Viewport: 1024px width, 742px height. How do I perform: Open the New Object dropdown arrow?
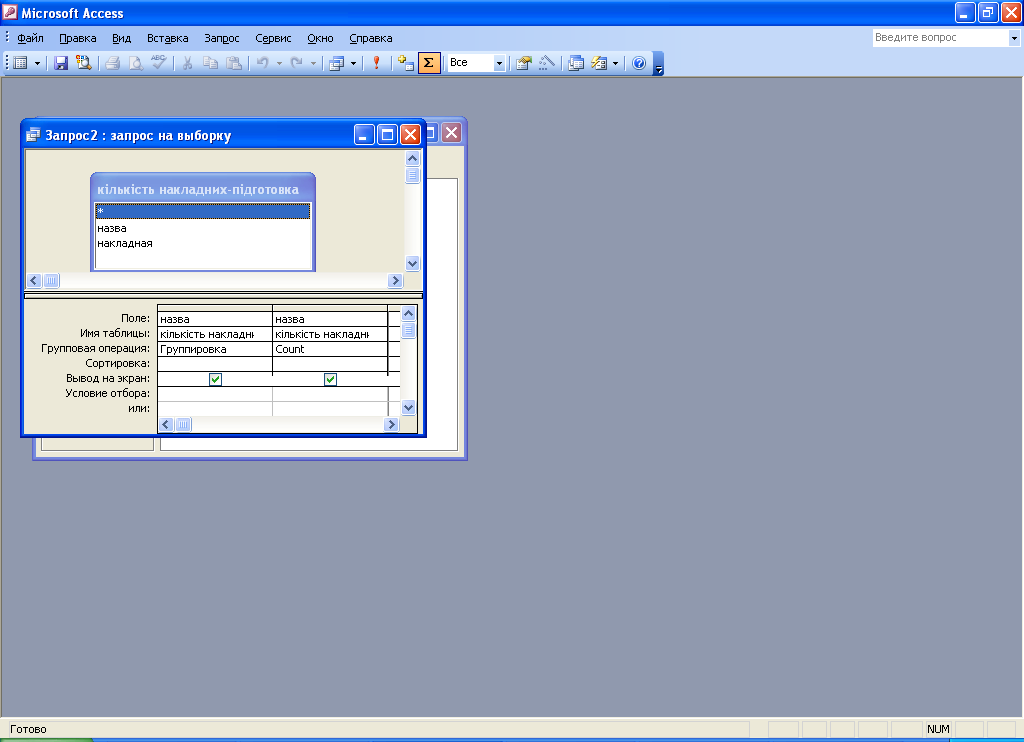(x=615, y=63)
